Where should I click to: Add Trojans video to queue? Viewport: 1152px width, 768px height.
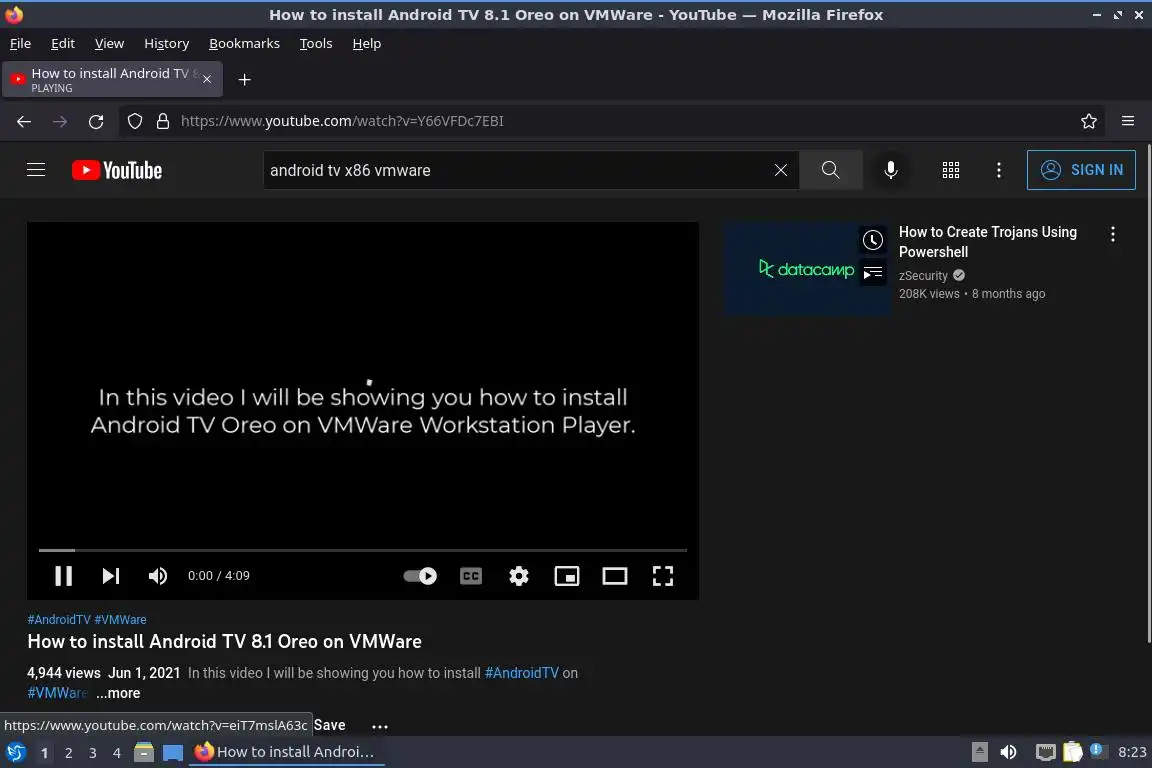(x=873, y=273)
